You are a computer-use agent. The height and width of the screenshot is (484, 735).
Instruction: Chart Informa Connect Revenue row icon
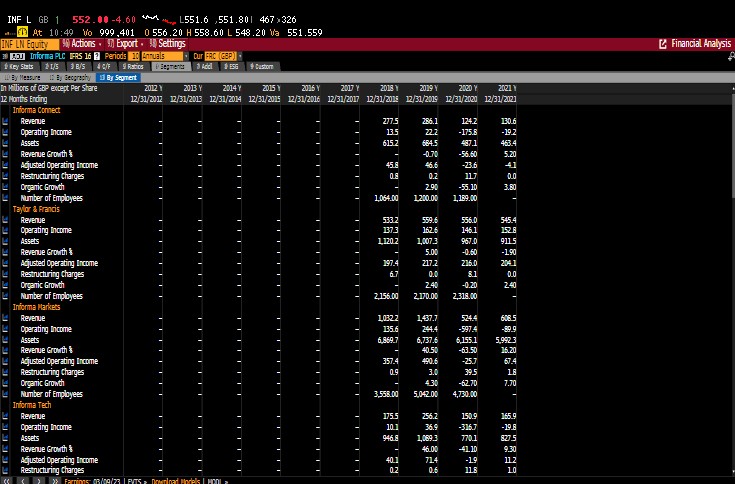5,121
